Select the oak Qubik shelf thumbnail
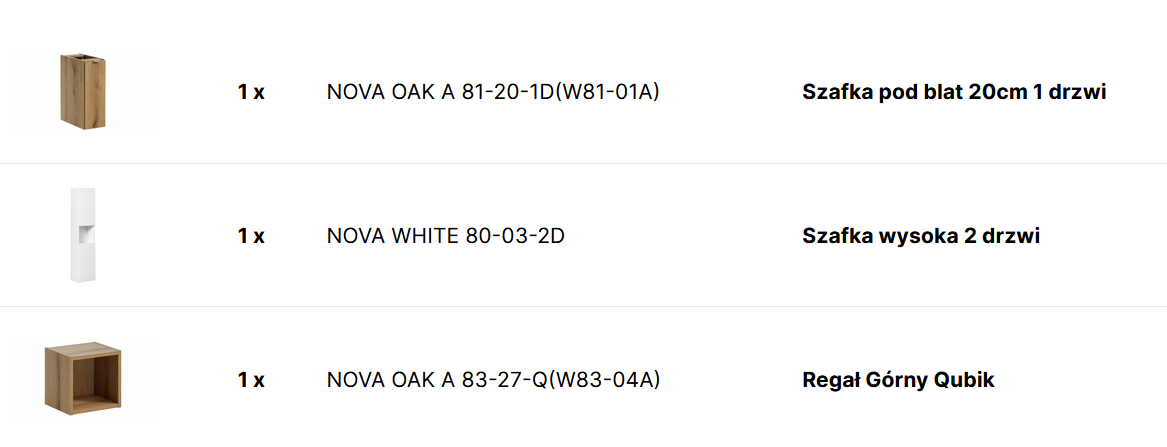 click(82, 378)
